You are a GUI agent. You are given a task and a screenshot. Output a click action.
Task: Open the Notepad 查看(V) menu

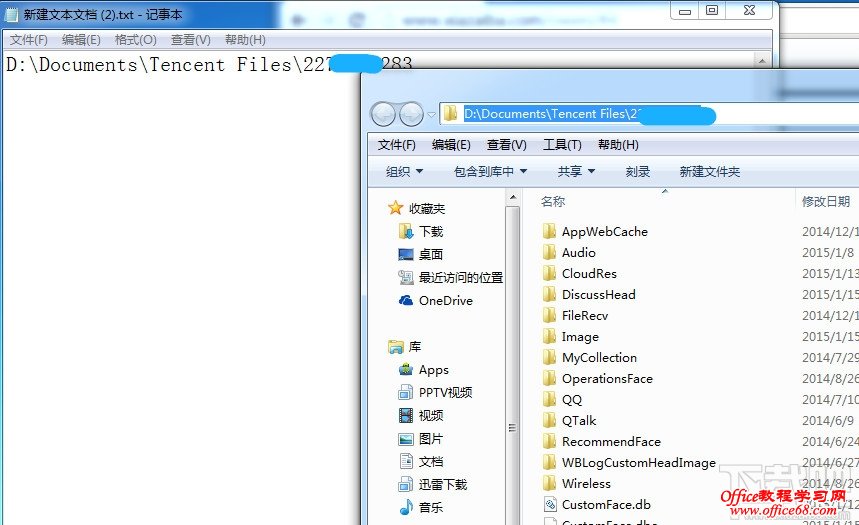click(x=191, y=40)
